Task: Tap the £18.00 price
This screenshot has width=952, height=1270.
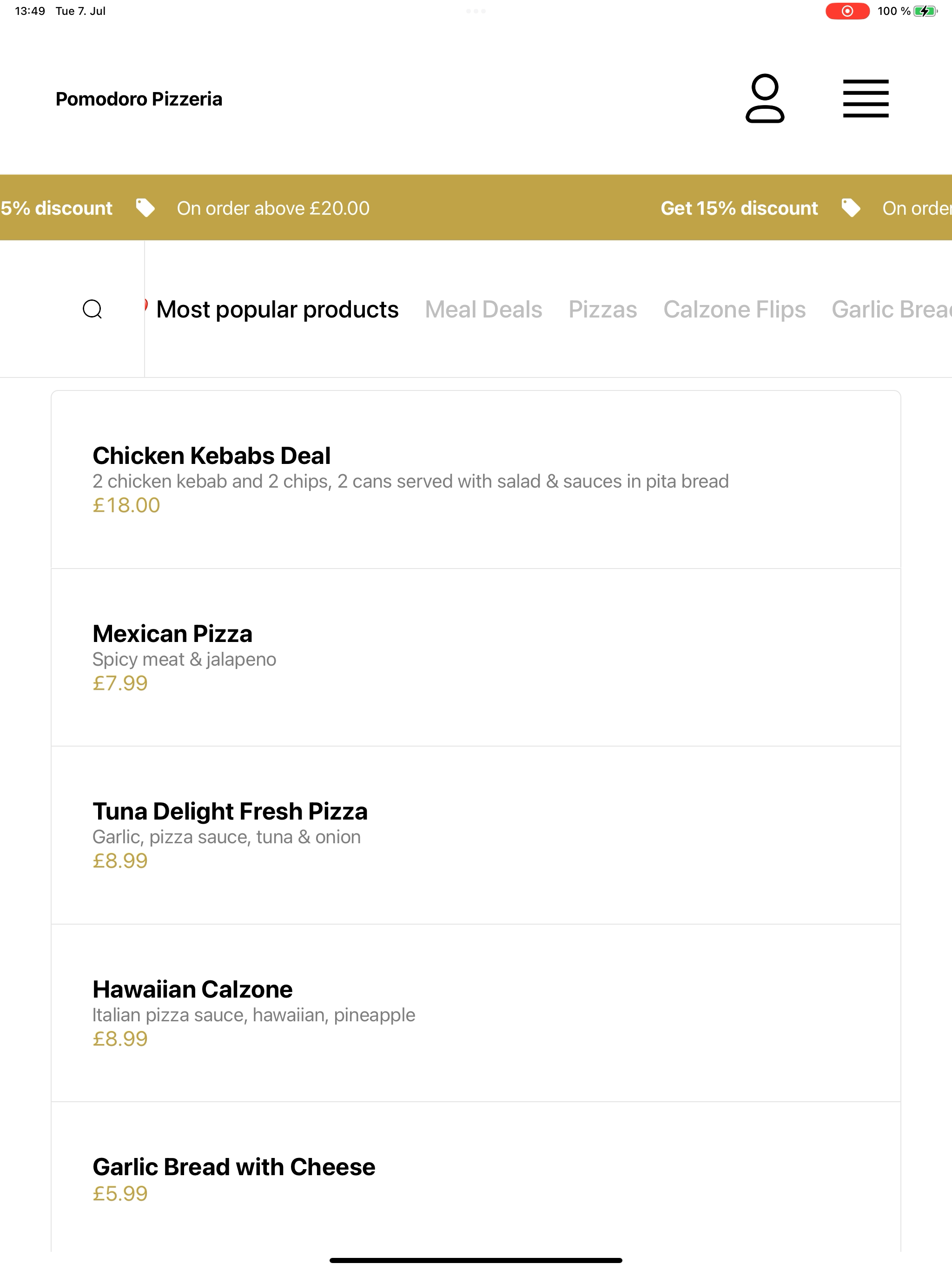Action: pos(126,505)
